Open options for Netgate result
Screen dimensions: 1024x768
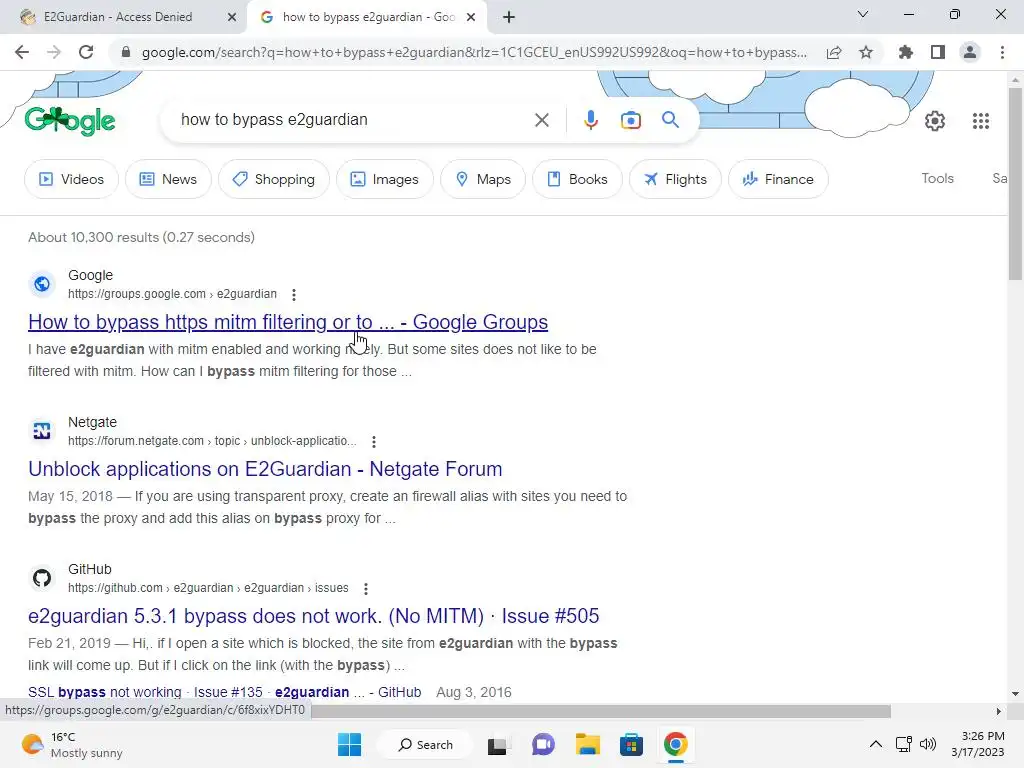[x=374, y=442]
